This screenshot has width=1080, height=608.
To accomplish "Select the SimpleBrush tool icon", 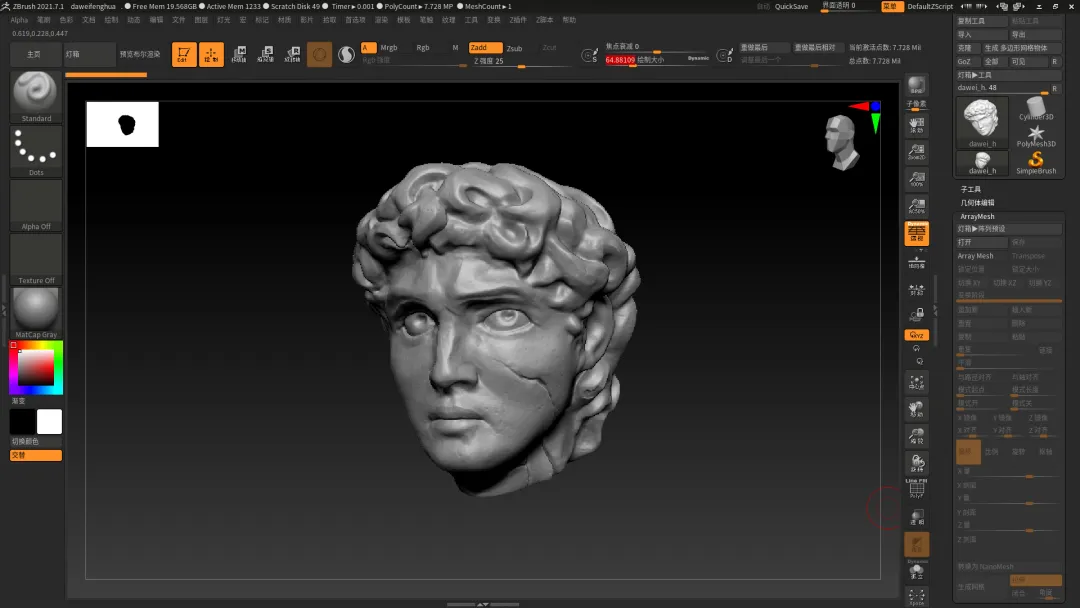I will pyautogui.click(x=1036, y=161).
